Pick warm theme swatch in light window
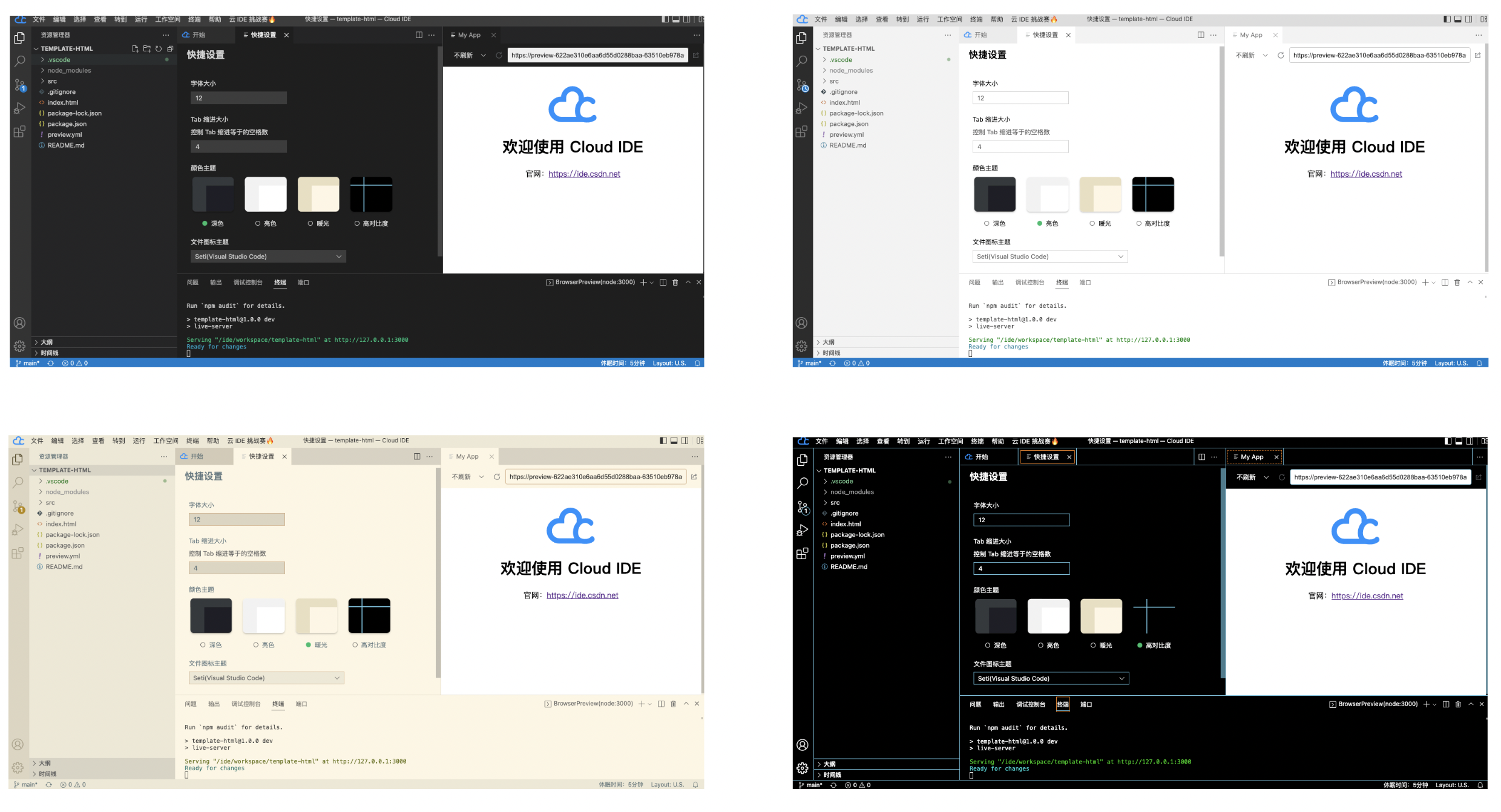Viewport: 1501px width, 812px height. [1100, 194]
